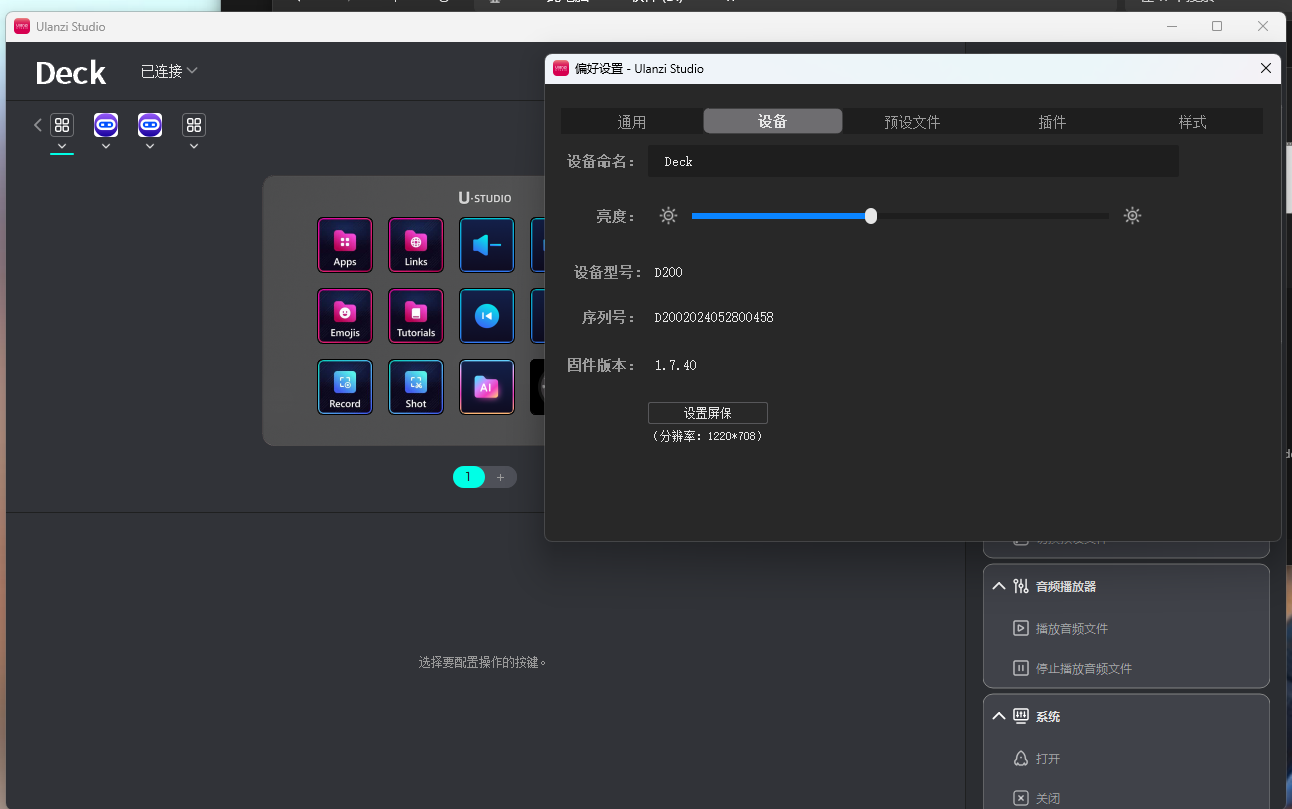
Task: Add a new page with the plus button
Action: tap(501, 477)
